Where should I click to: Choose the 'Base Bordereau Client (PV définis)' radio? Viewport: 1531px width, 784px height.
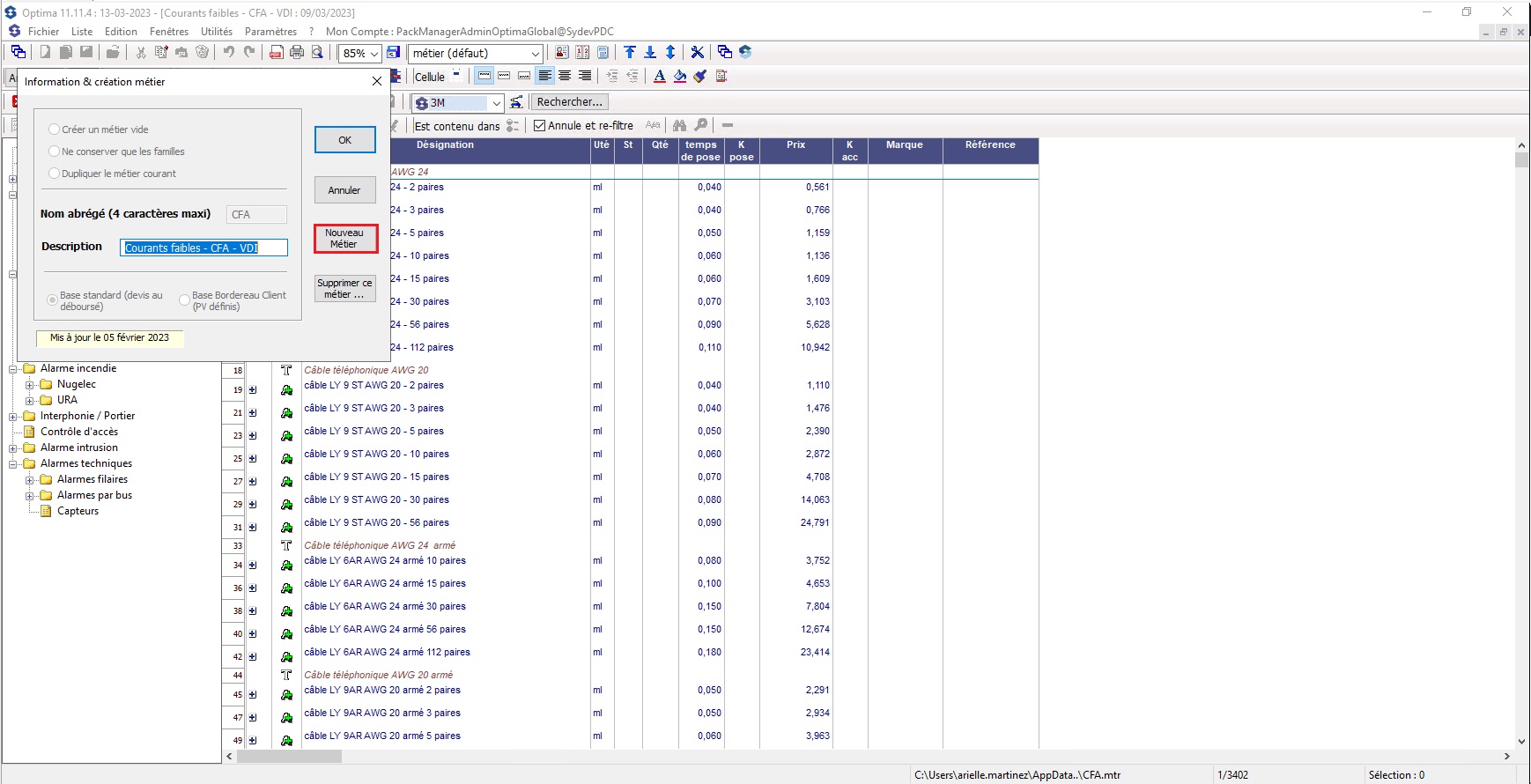coord(184,300)
